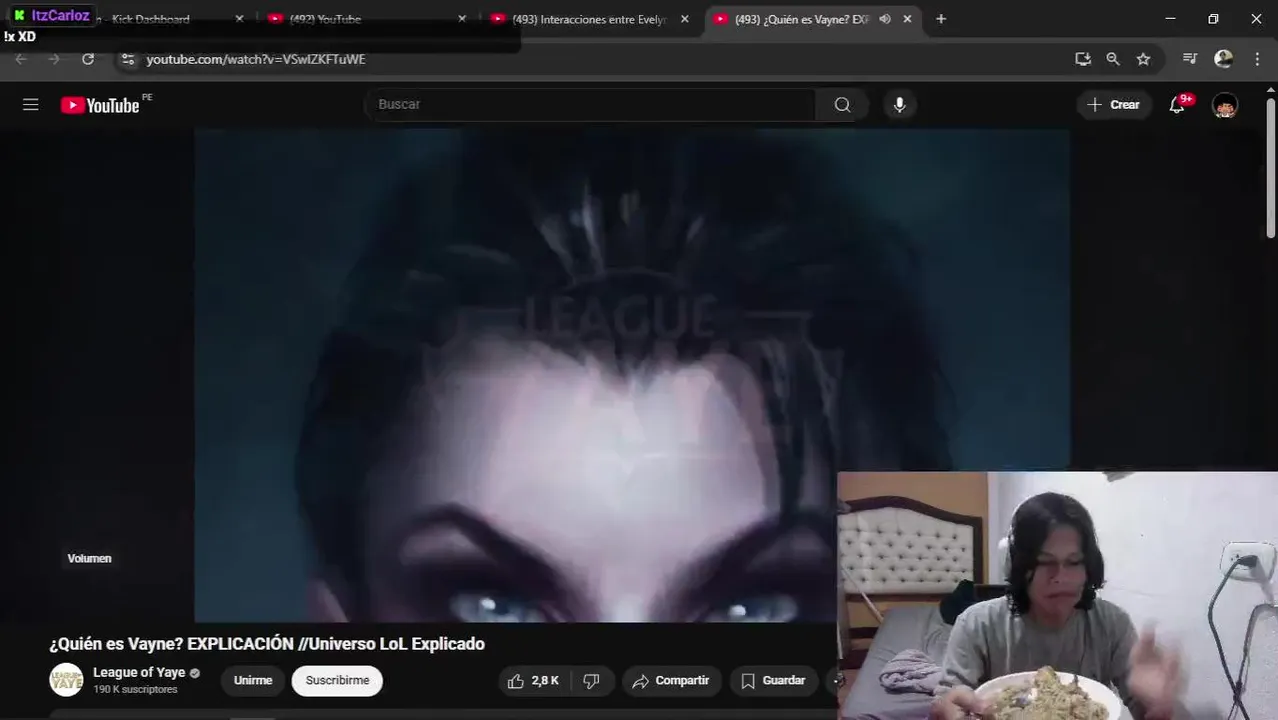This screenshot has height=720, width=1278.
Task: Dislike the video with thumbs down
Action: tap(591, 681)
